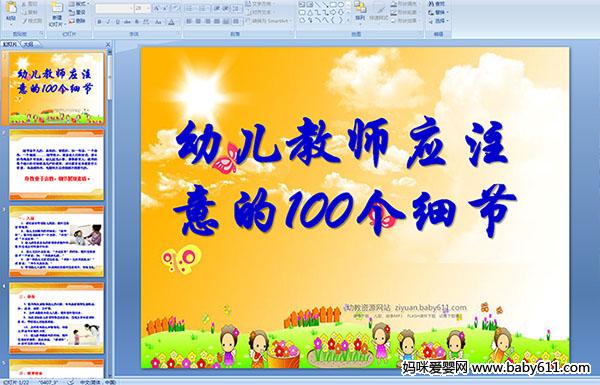Click the Decrease Indent icon
Viewport: 600px width, 385px height.
coord(217,8)
